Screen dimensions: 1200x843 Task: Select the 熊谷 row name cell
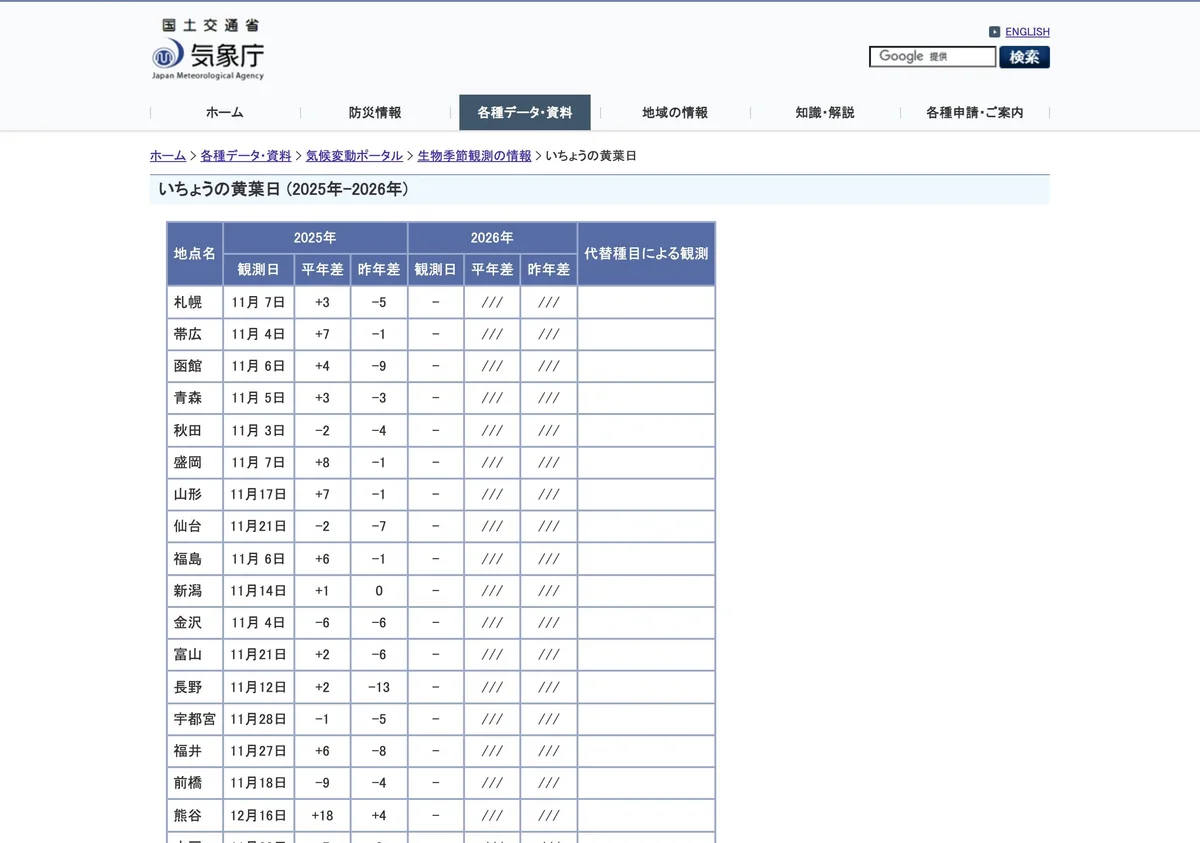195,815
